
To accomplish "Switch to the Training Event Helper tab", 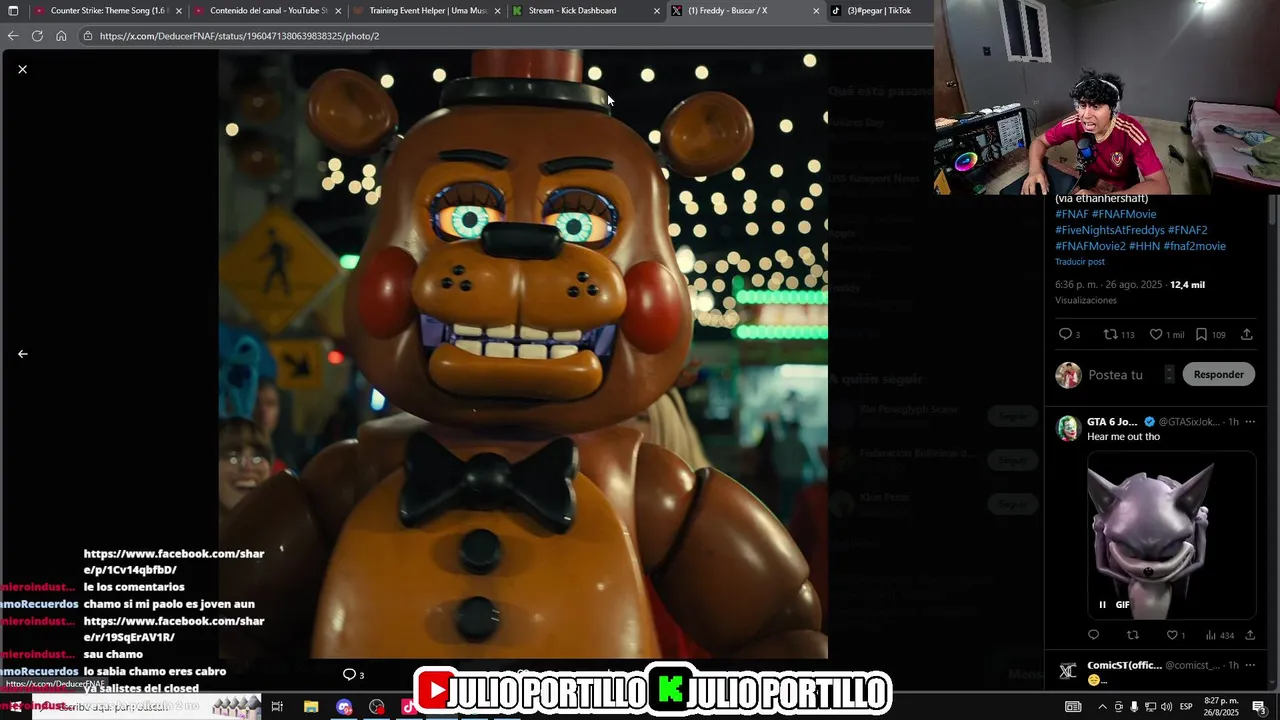I will coord(427,11).
